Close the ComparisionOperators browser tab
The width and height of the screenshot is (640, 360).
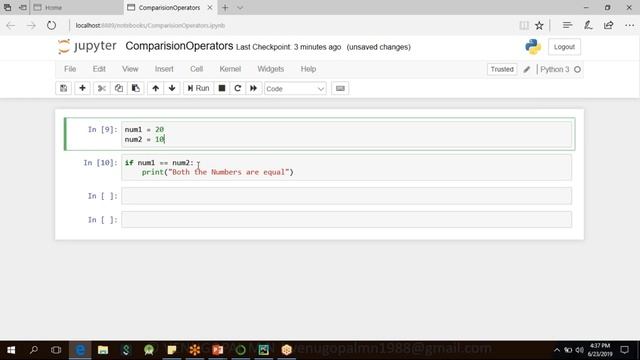pos(210,7)
